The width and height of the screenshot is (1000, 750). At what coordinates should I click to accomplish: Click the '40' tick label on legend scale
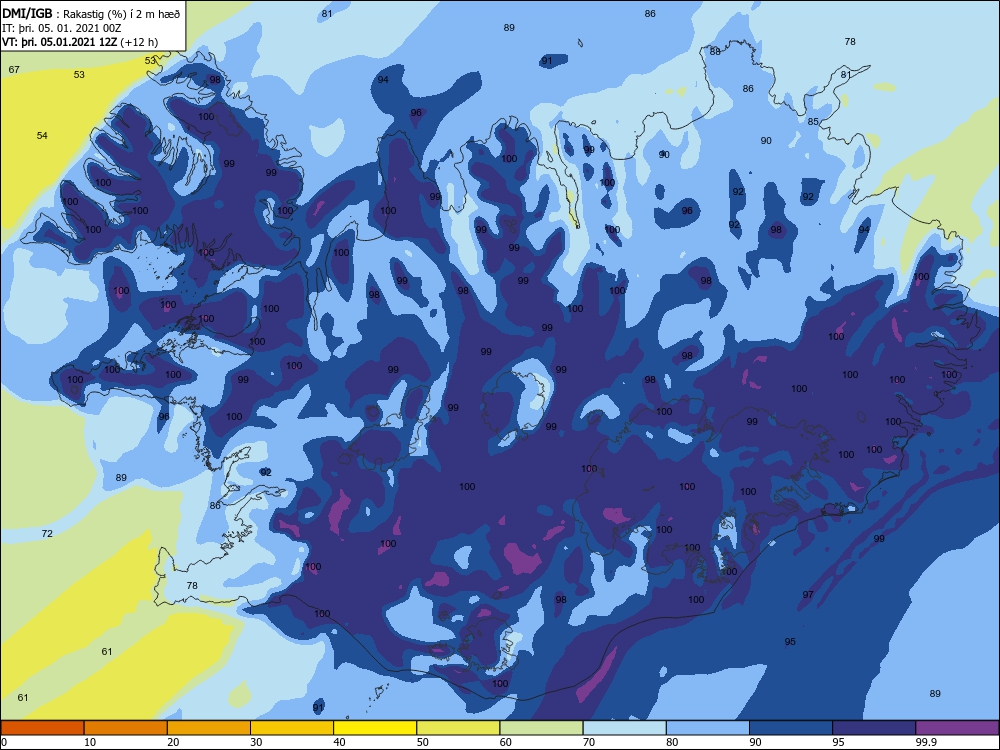[339, 742]
